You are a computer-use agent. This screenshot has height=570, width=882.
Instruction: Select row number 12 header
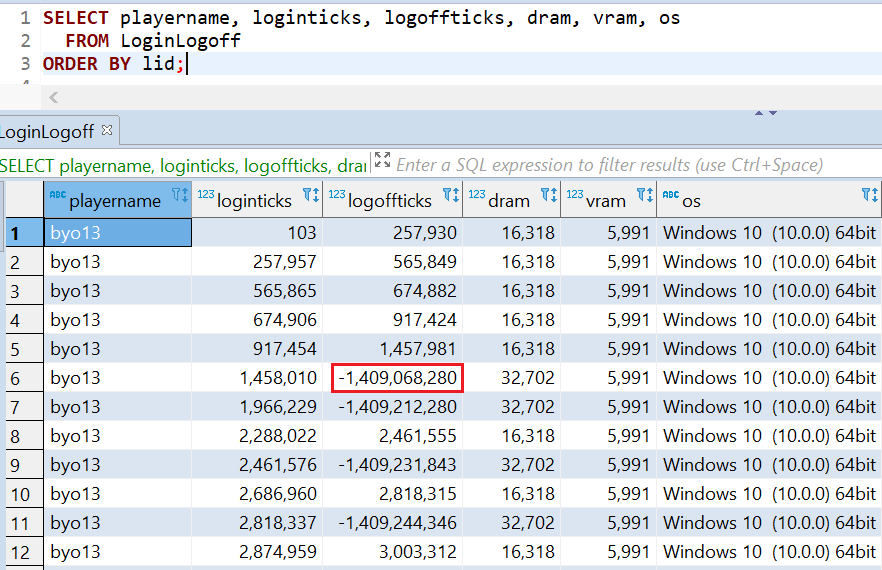pyautogui.click(x=22, y=552)
